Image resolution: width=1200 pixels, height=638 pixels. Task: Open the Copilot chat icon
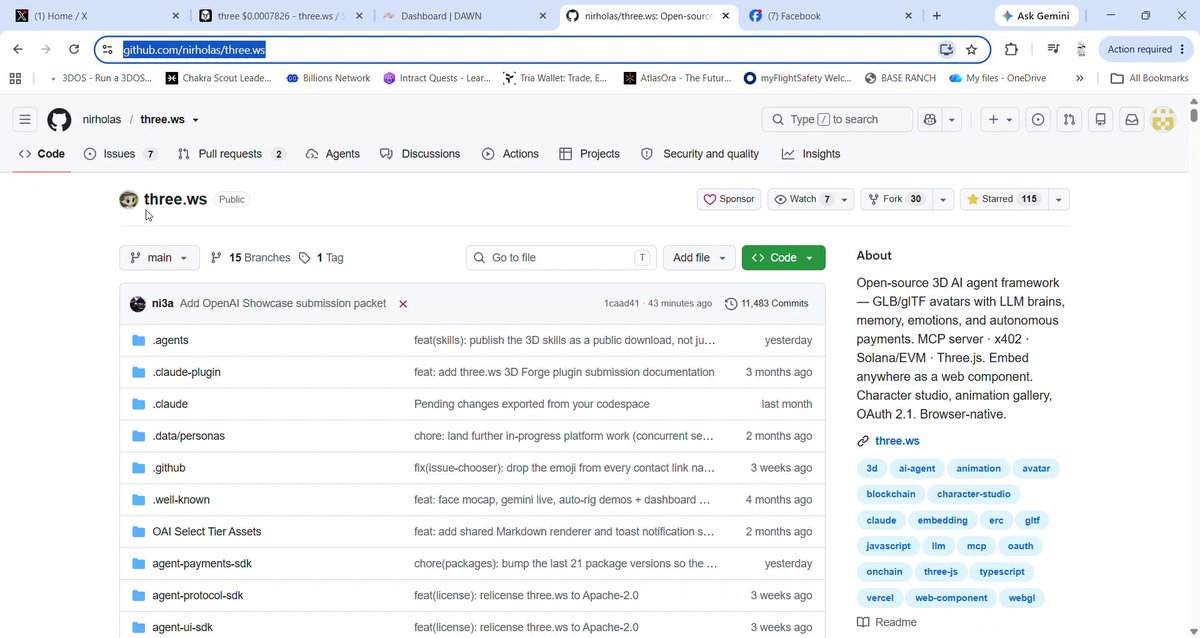[x=930, y=119]
